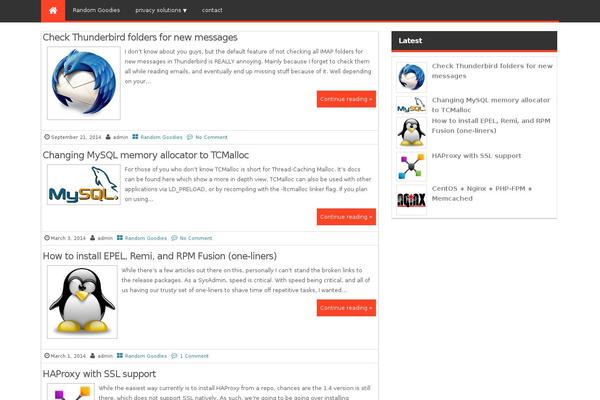The width and height of the screenshot is (600, 400).
Task: Click the large MySQL logo thumbnail in the post list
Action: point(84,184)
